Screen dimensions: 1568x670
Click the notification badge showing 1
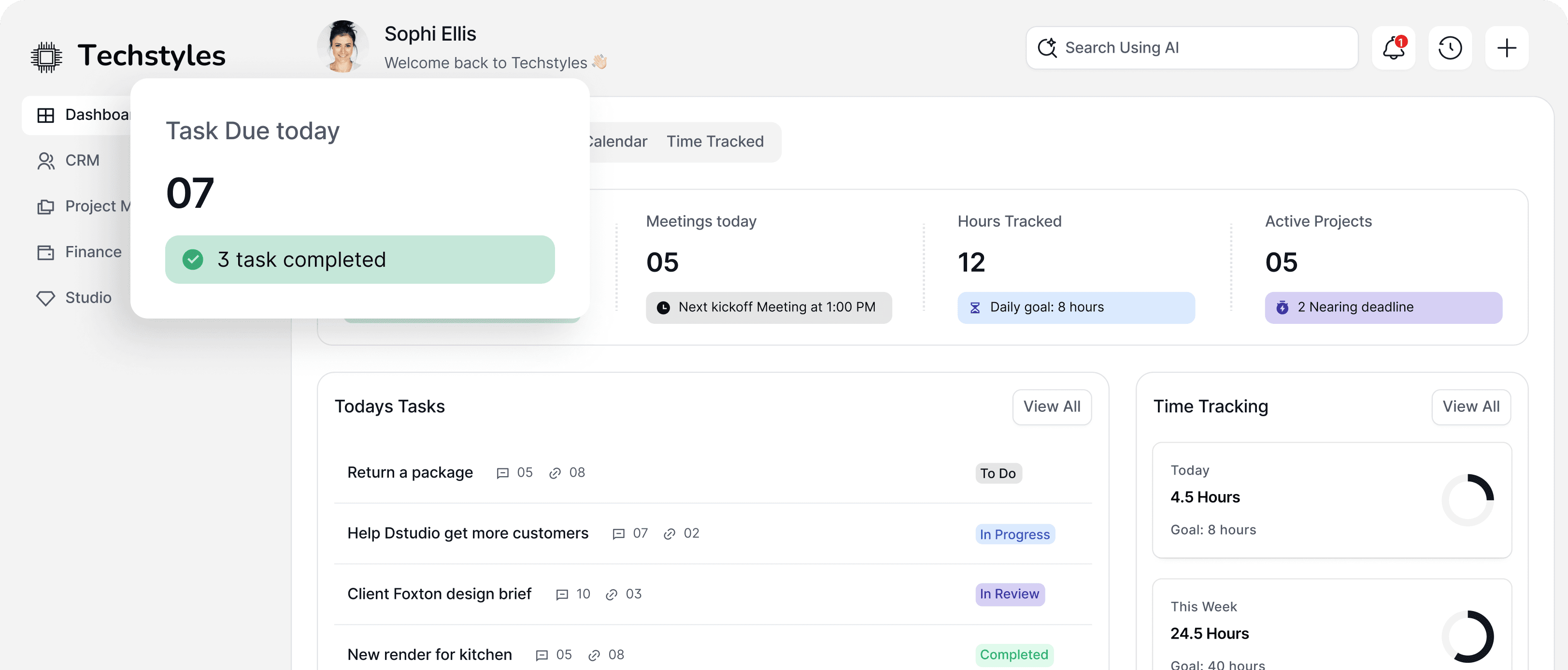1400,42
